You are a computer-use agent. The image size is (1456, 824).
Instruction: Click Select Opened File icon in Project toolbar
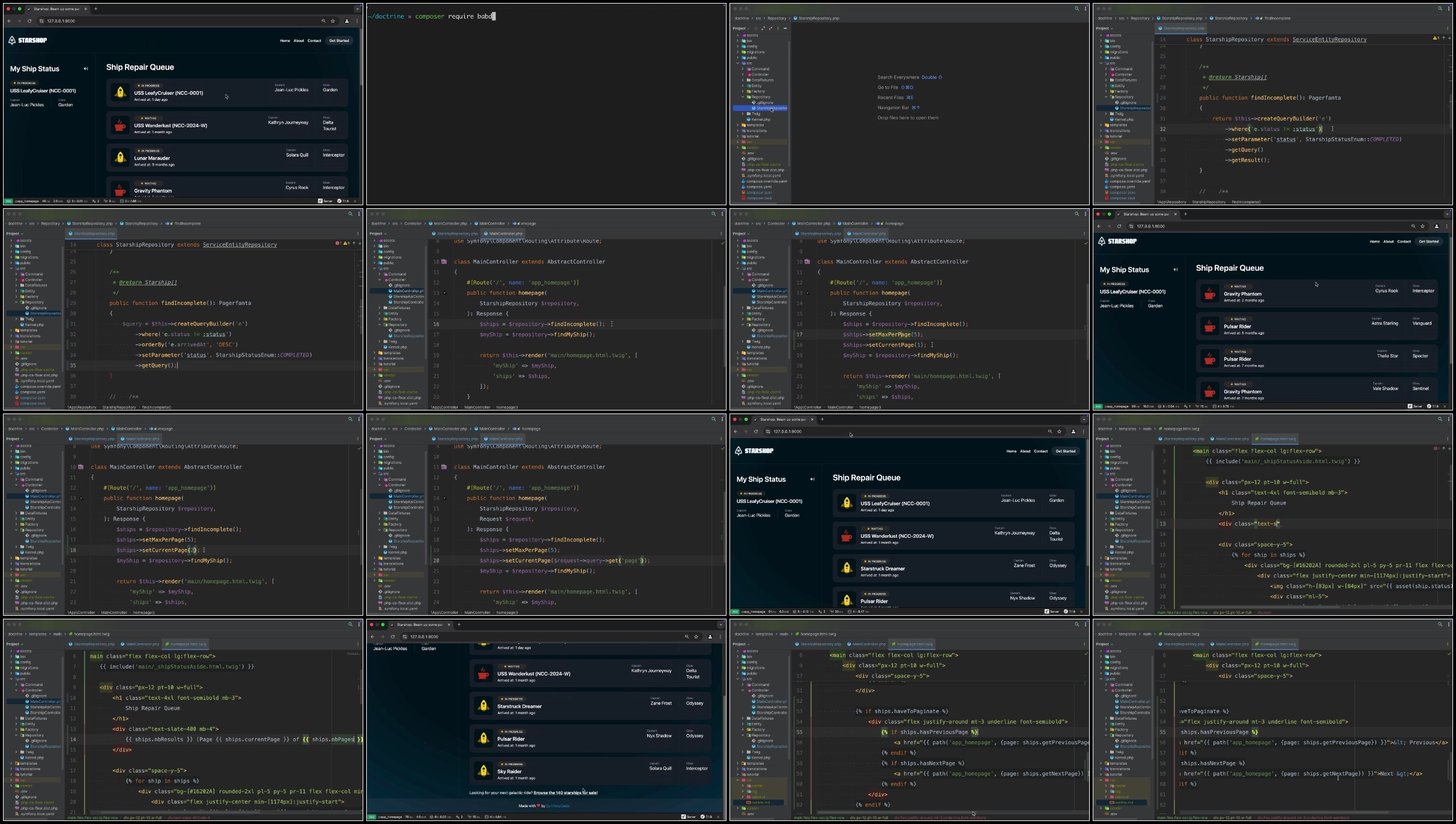[756, 28]
